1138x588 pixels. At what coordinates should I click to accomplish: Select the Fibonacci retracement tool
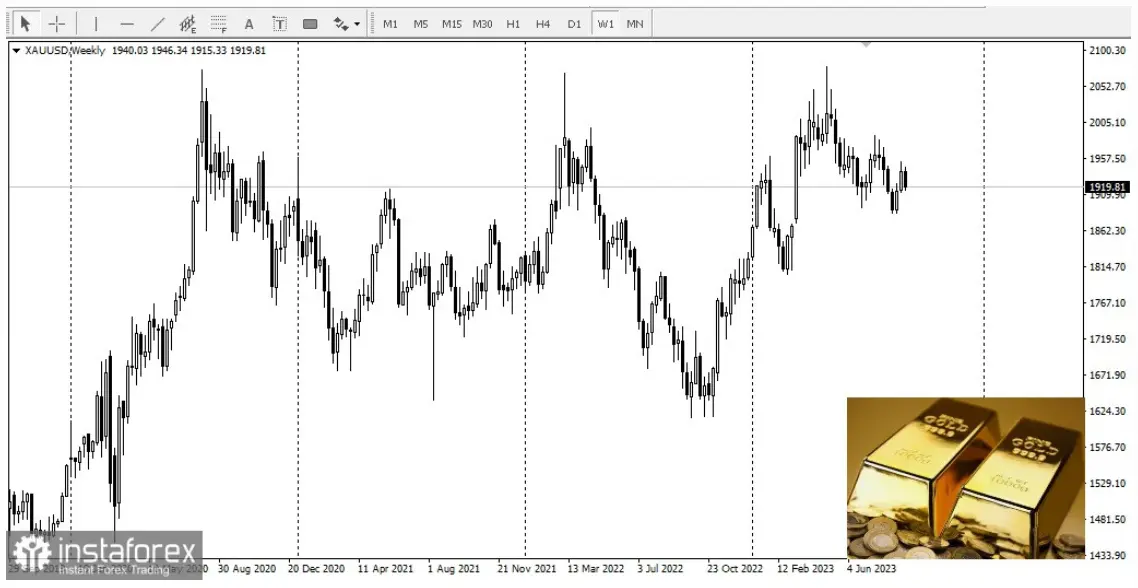[x=218, y=23]
